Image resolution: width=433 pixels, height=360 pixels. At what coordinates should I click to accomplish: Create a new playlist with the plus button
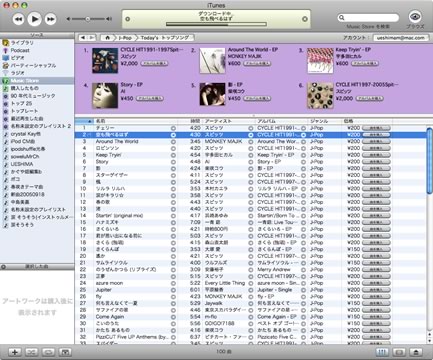pyautogui.click(x=15, y=352)
